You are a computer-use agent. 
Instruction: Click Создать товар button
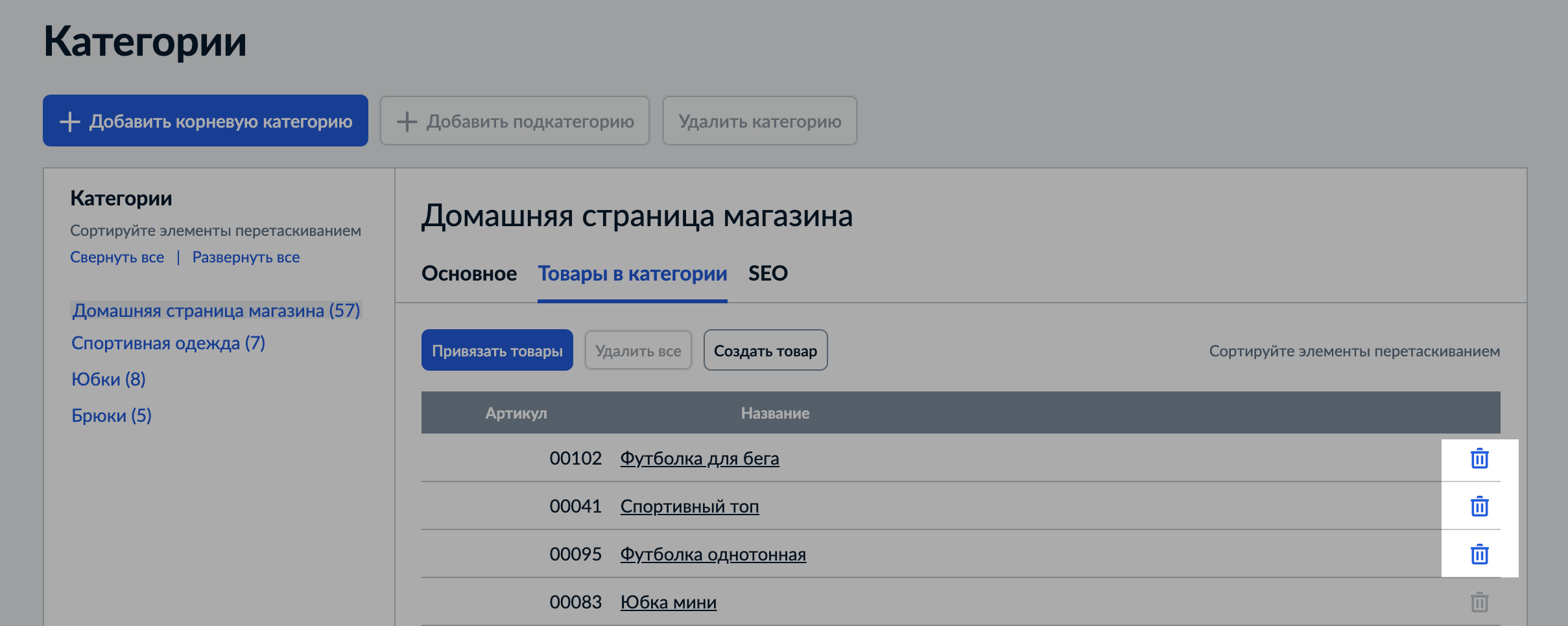(765, 350)
